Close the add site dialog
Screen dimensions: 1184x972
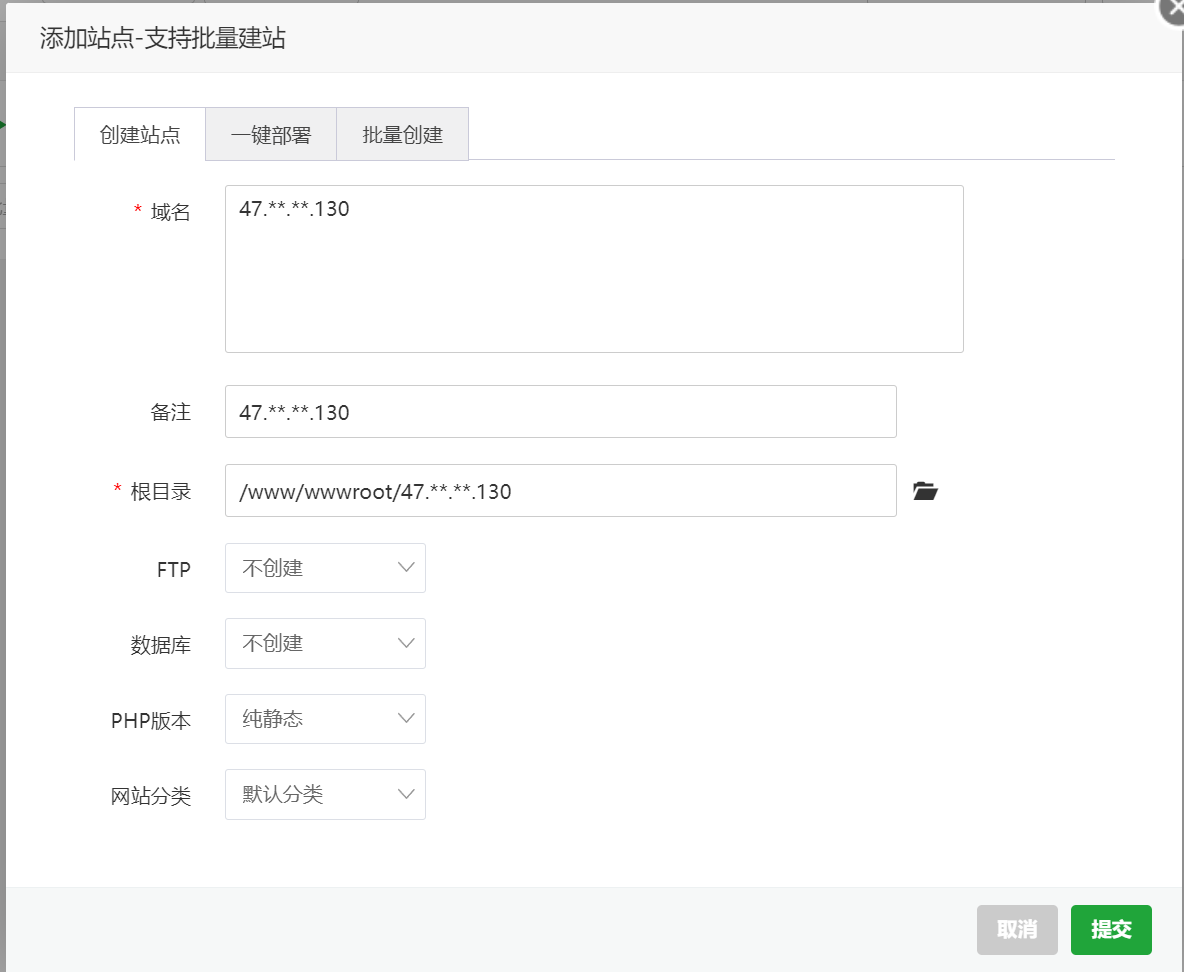click(x=1173, y=11)
